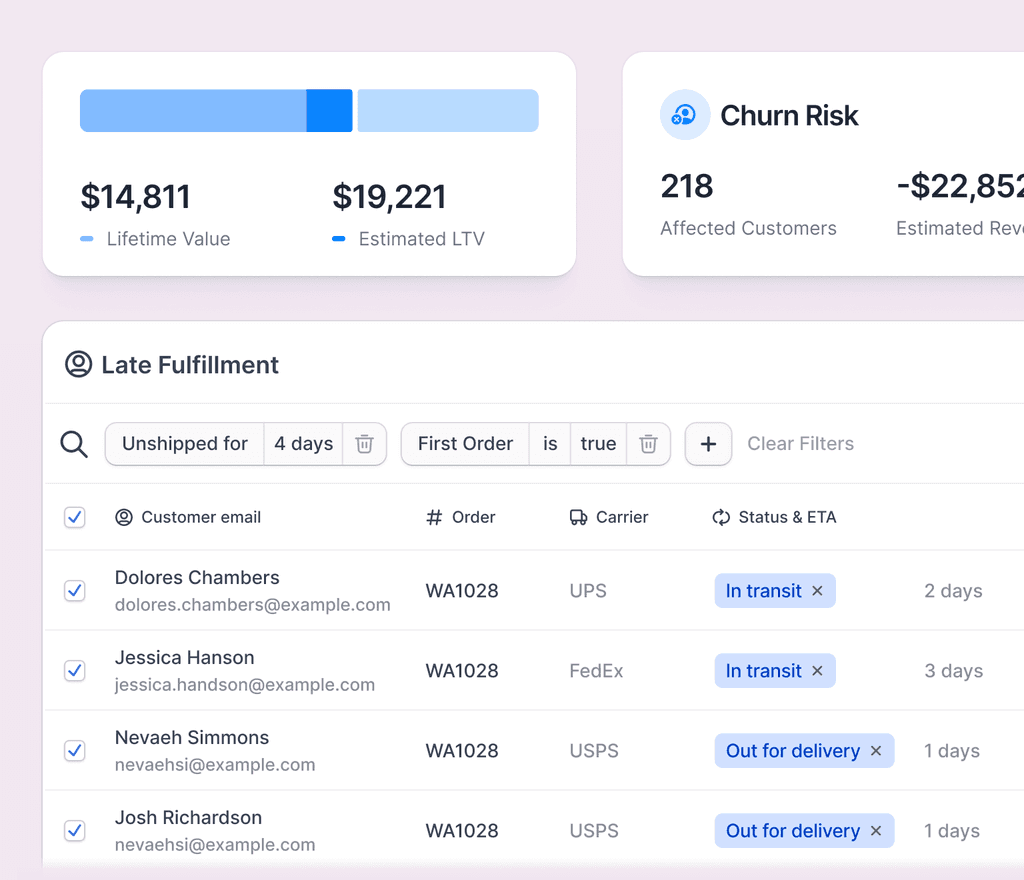Open the First Order filter field
Screen dimensions: 1024x880
[x=465, y=444]
